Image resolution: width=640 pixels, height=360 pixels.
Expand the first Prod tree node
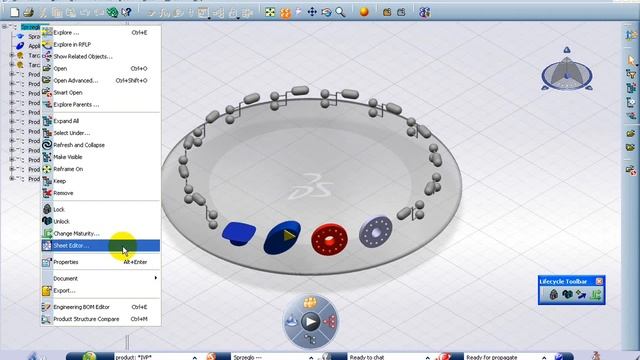(x=12, y=74)
